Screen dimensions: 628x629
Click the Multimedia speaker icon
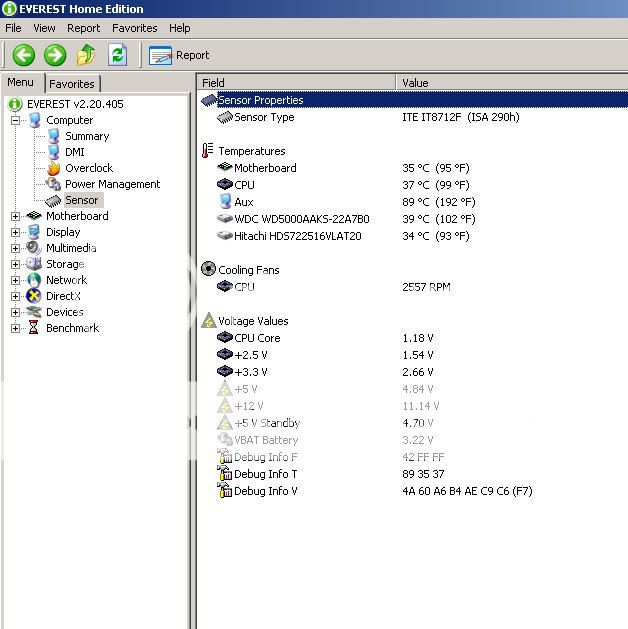pos(34,248)
